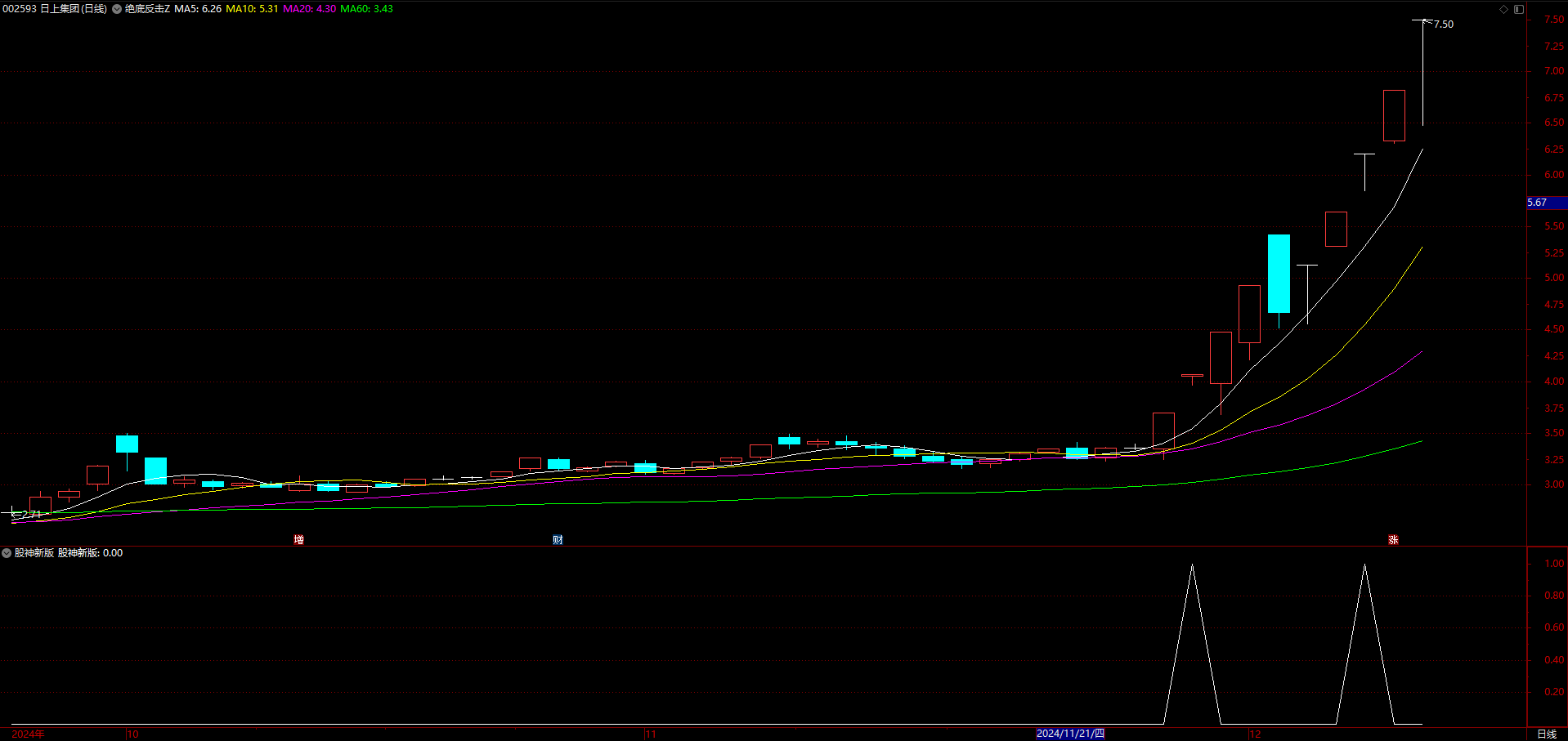Click the 7.00 price axis label
Viewport: 1568px width, 741px height.
coord(1554,71)
